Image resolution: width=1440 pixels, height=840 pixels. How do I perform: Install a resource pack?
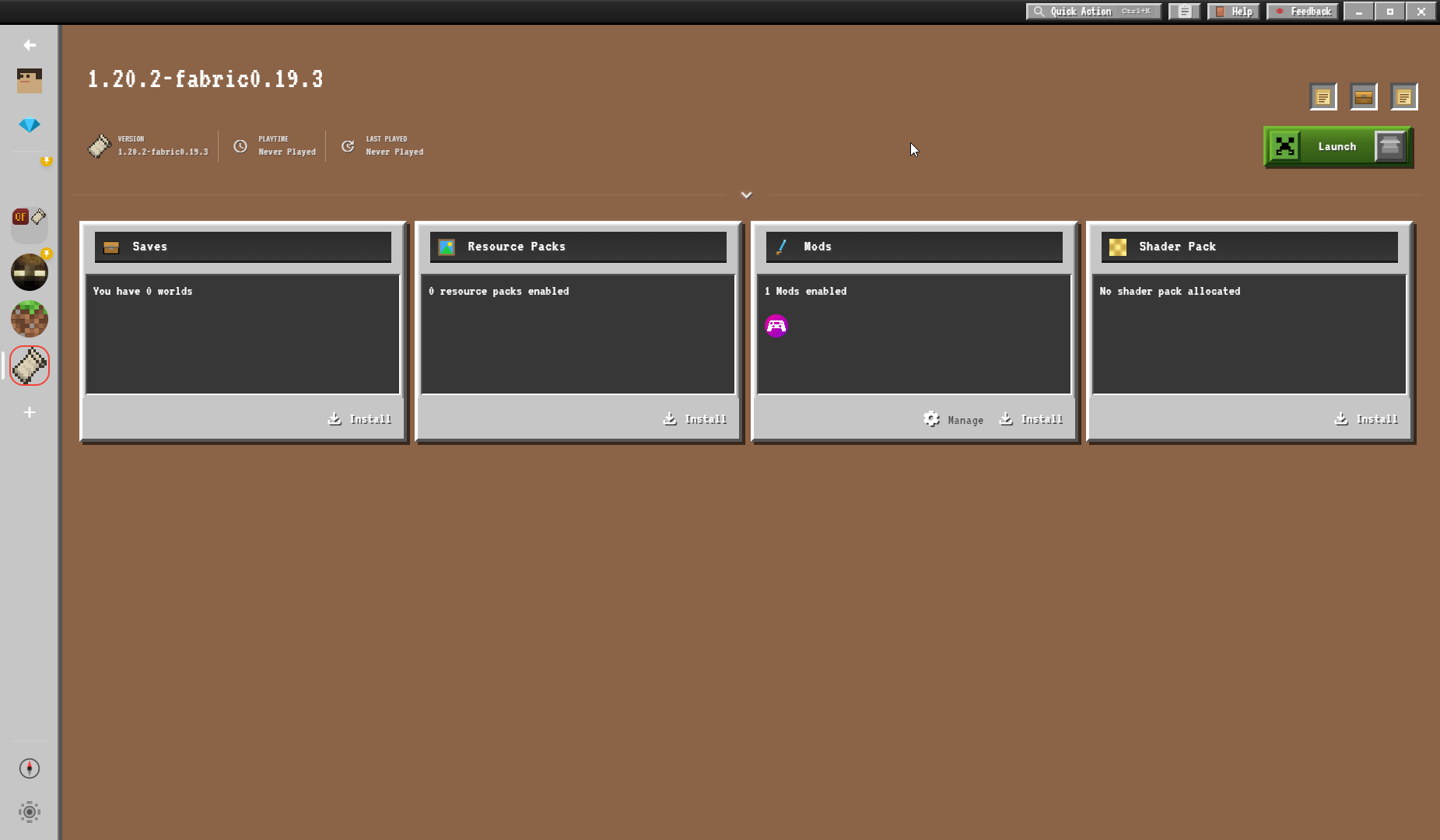coord(695,419)
